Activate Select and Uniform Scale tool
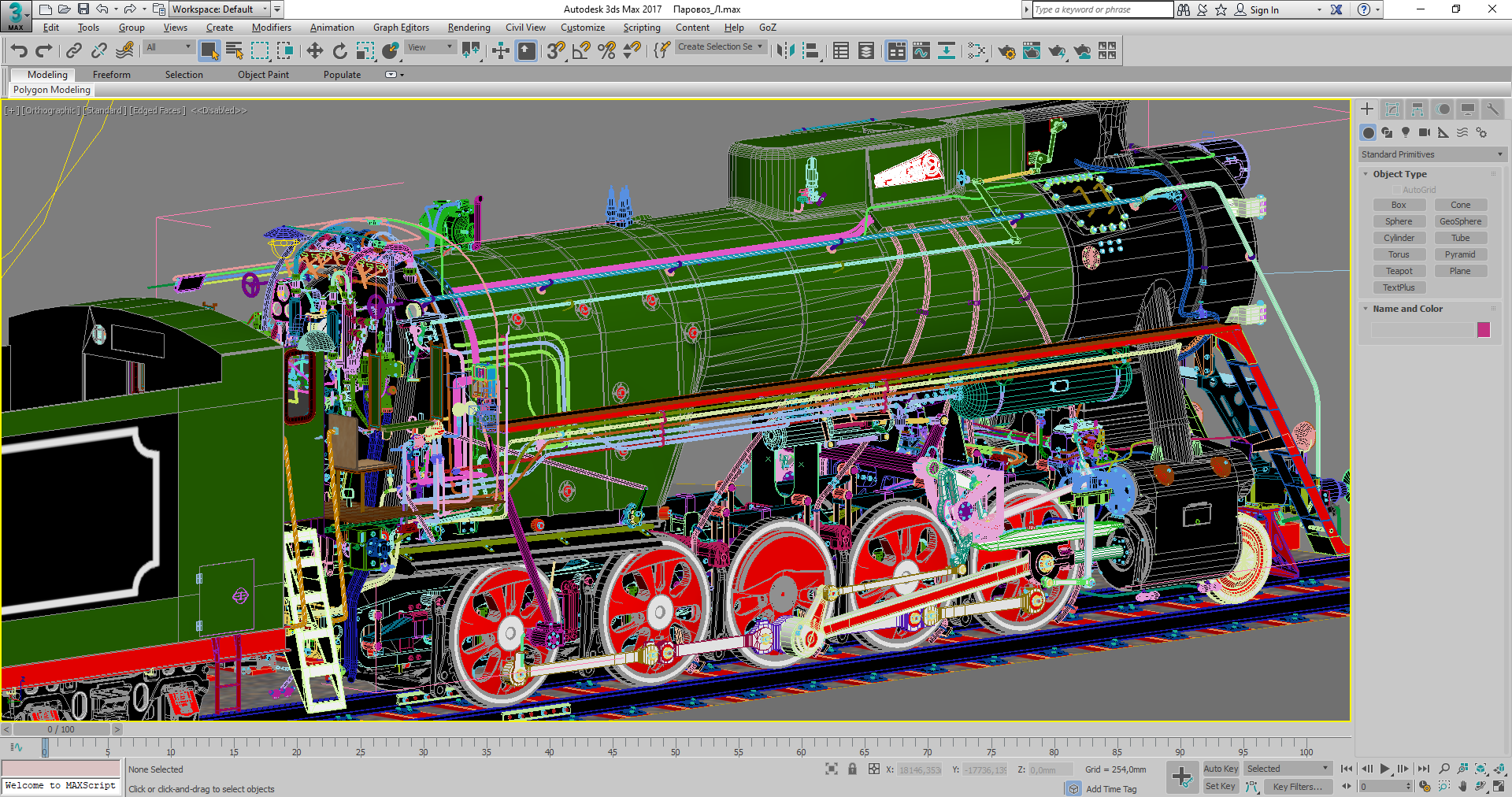The height and width of the screenshot is (797, 1512). click(x=365, y=51)
